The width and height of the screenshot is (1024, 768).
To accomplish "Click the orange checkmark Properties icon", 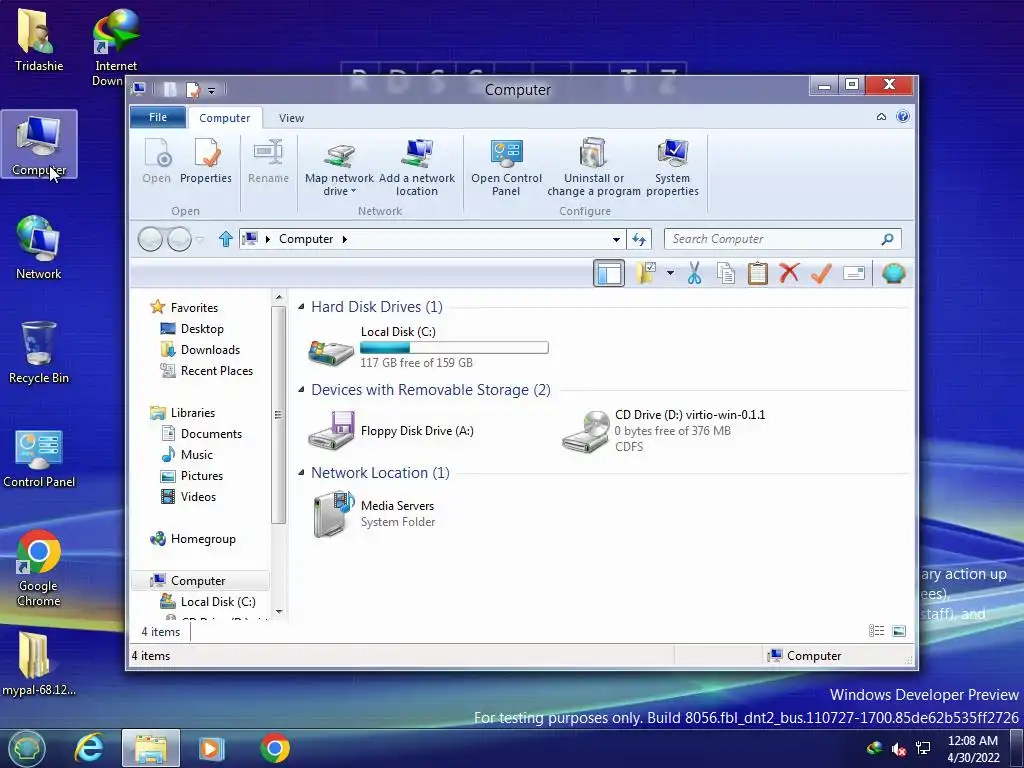I will click(x=821, y=273).
